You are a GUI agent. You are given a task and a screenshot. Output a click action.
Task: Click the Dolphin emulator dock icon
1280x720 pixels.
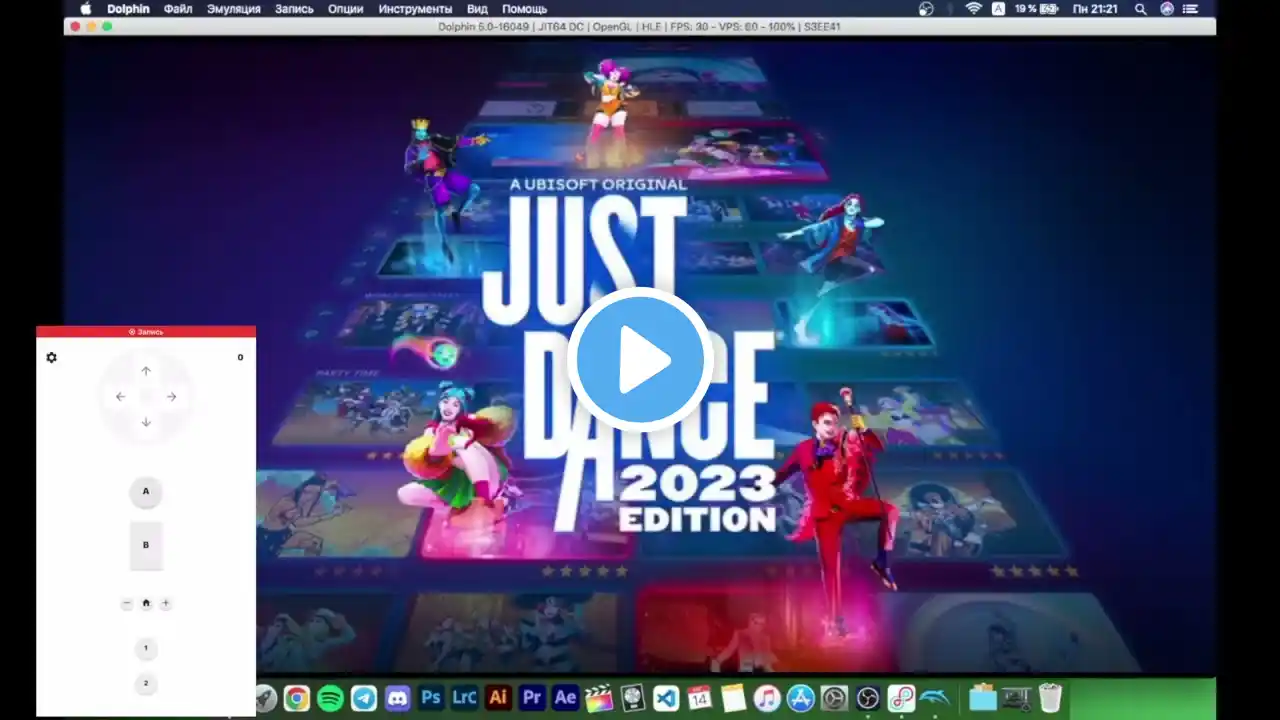pos(935,698)
